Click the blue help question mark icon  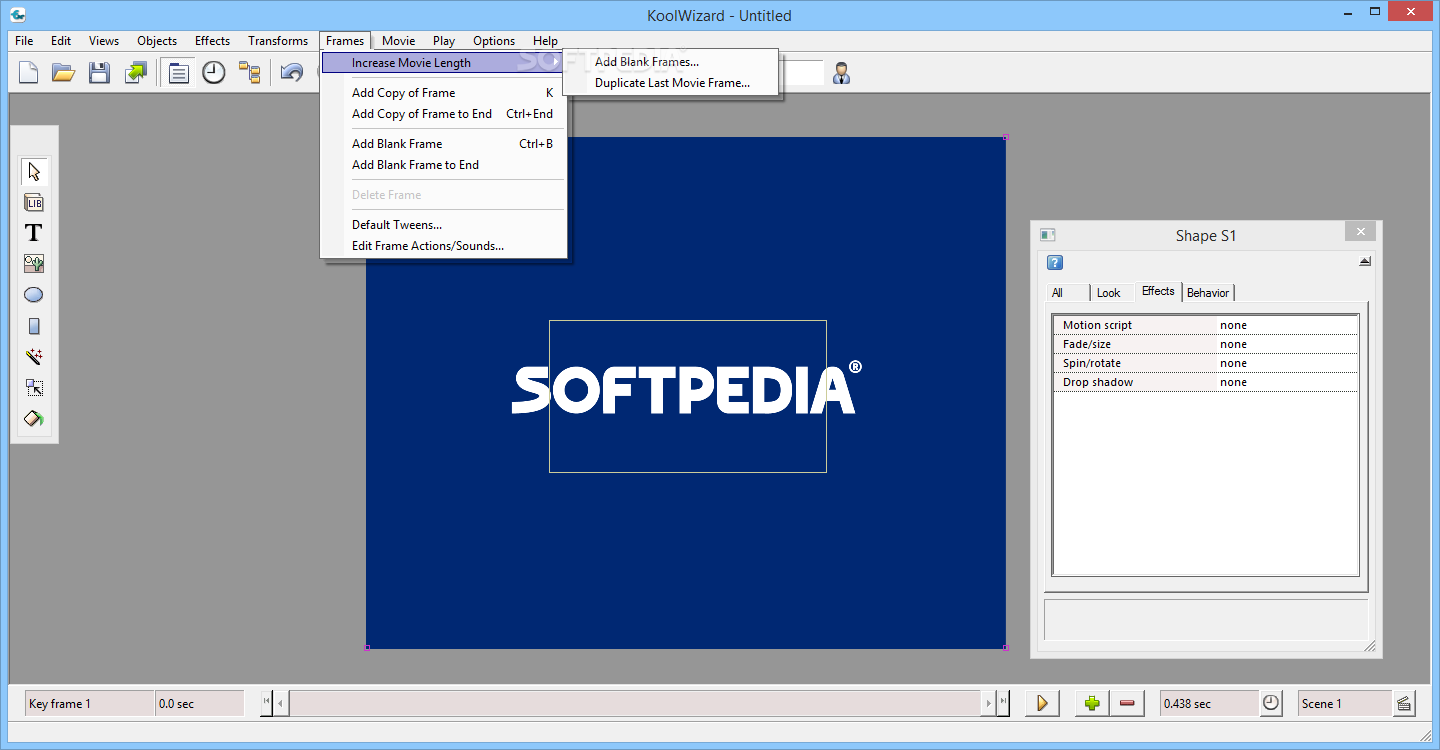(1055, 263)
